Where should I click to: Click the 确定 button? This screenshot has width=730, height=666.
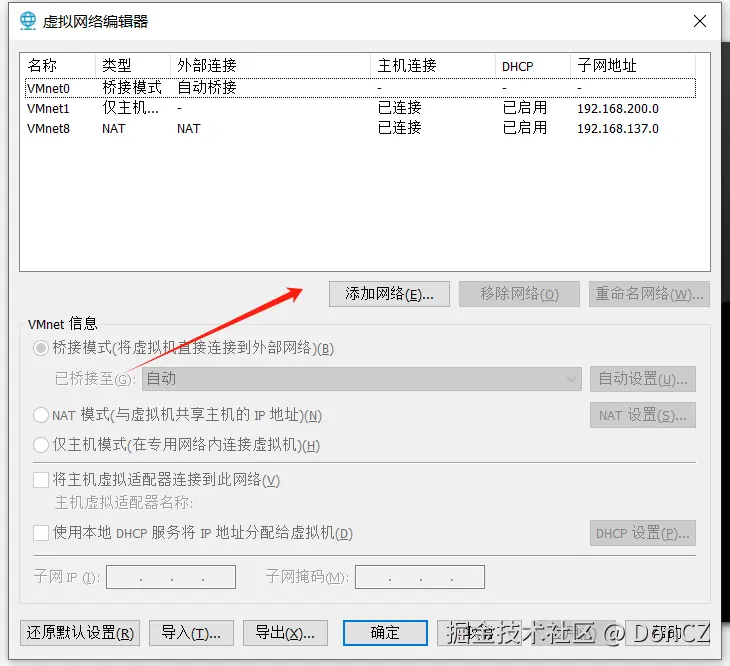[x=385, y=633]
